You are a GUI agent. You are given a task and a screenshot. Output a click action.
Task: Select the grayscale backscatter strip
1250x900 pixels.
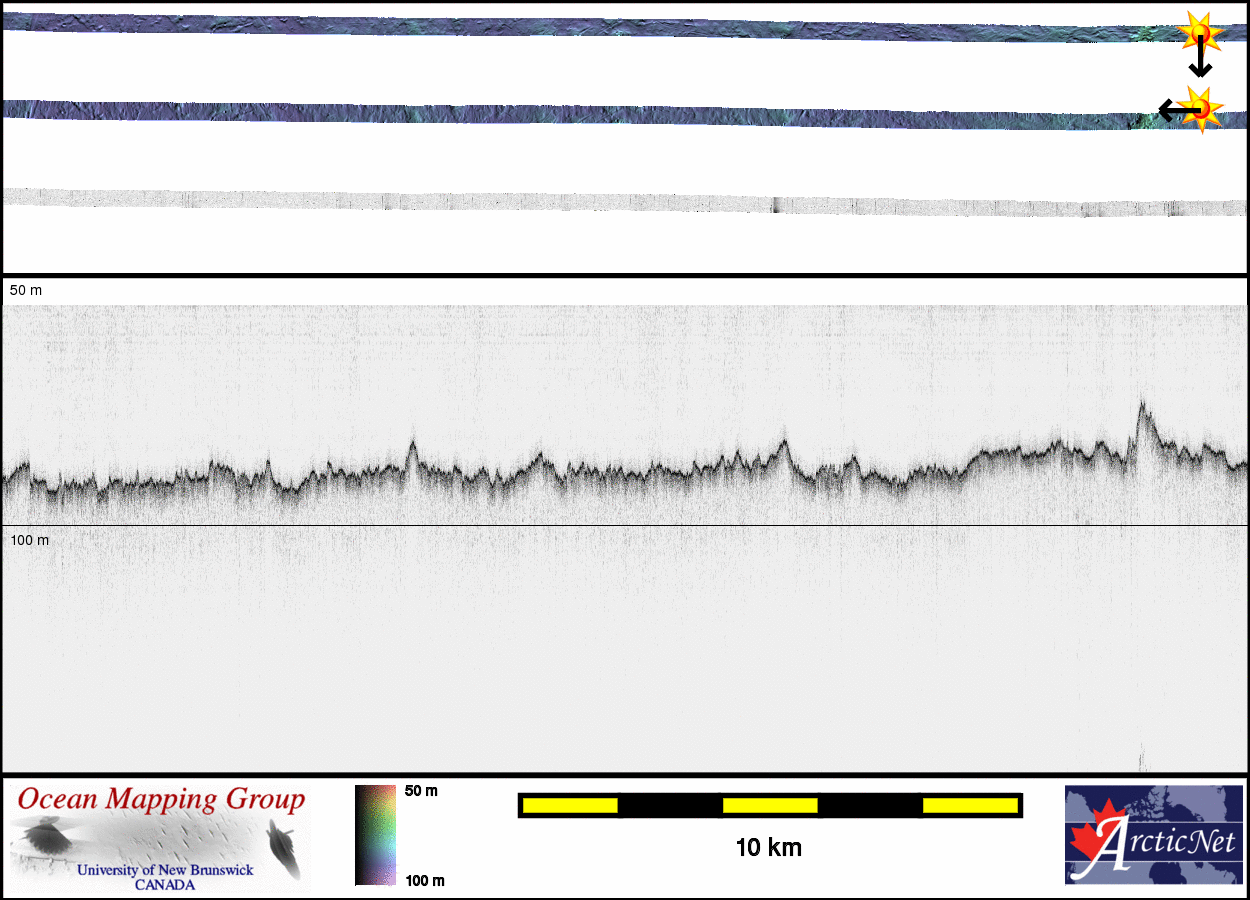click(600, 200)
